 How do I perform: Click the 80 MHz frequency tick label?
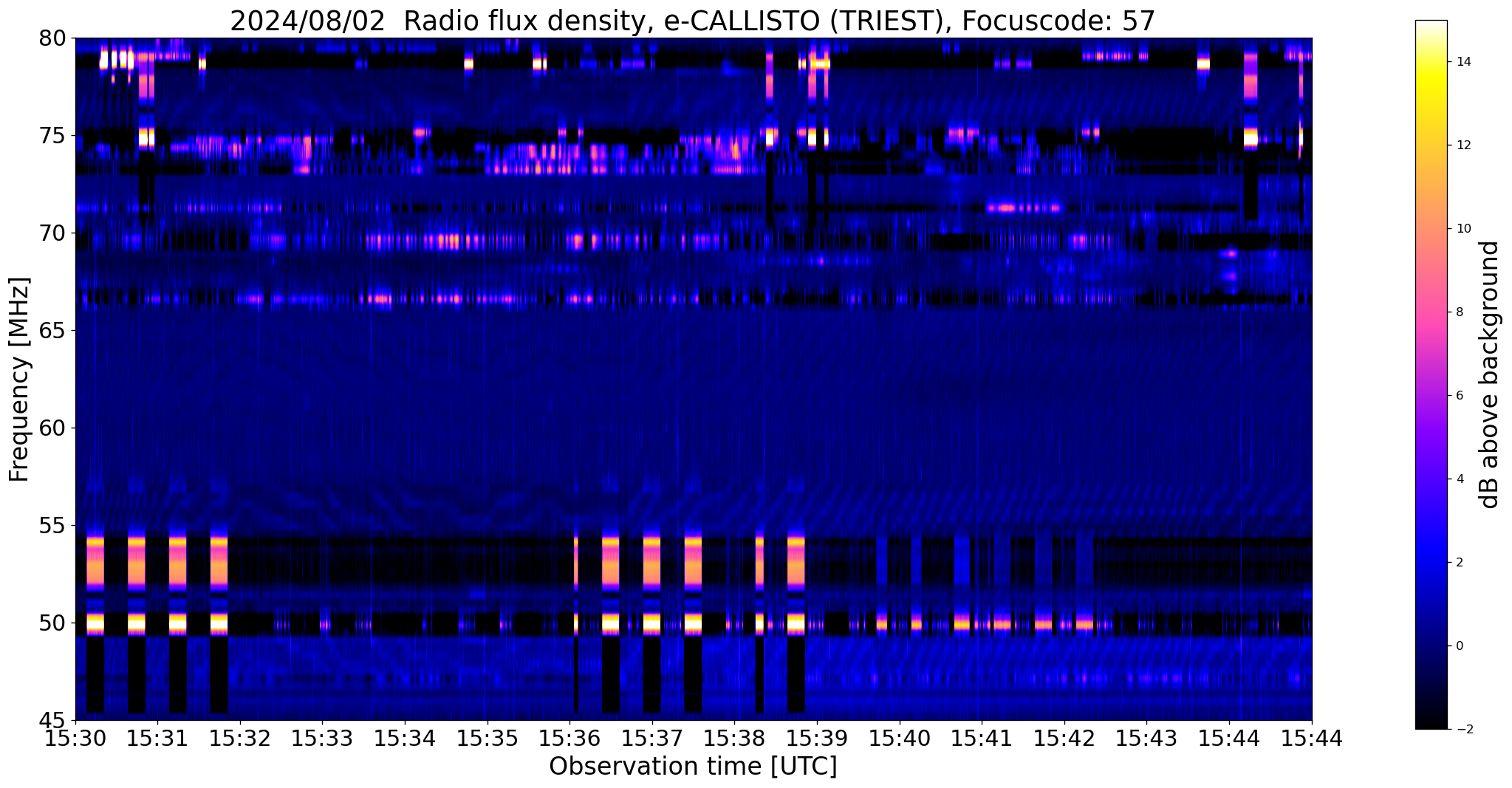tap(52, 38)
